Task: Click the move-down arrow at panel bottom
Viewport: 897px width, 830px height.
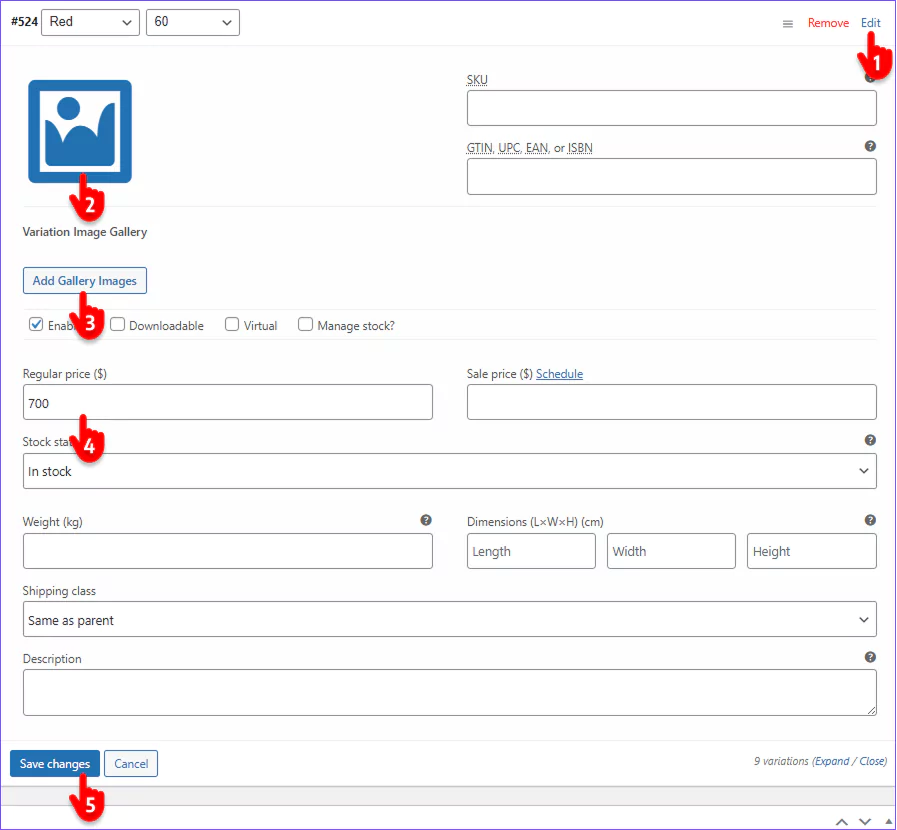Action: point(865,822)
